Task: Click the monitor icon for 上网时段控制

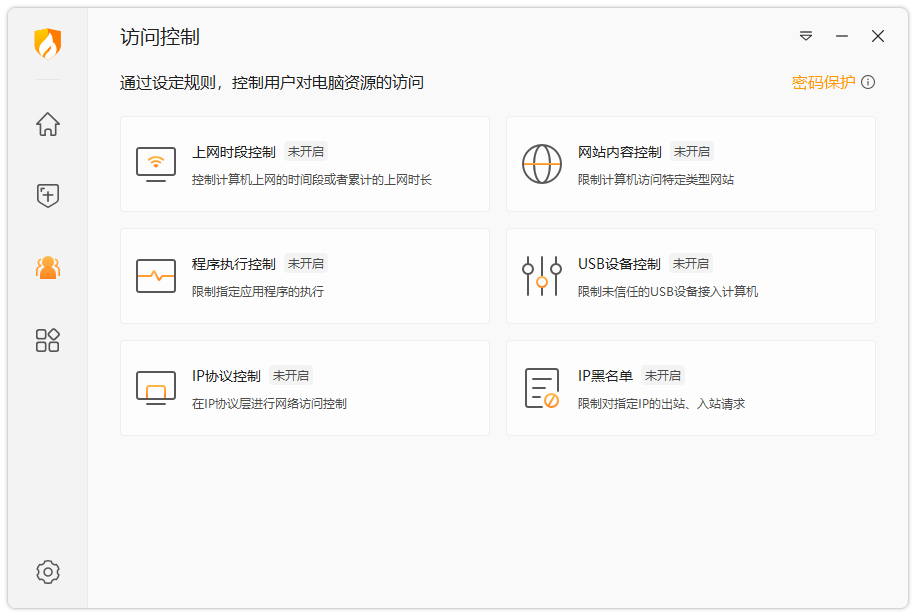Action: point(156,163)
